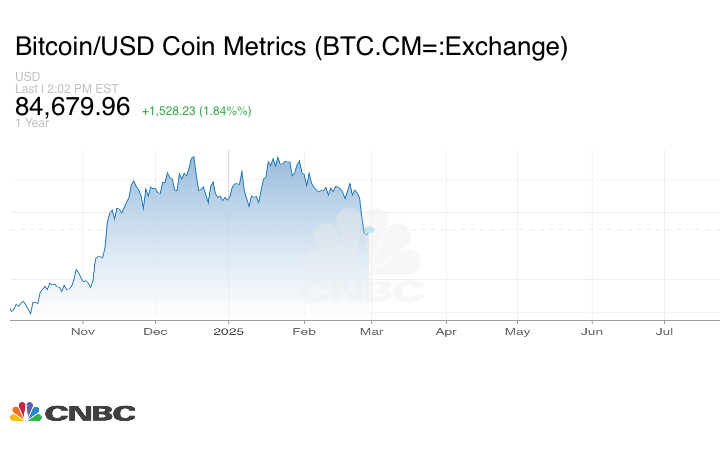
Task: Click the CNBC peacock logo icon at bottom left
Action: coord(25,412)
